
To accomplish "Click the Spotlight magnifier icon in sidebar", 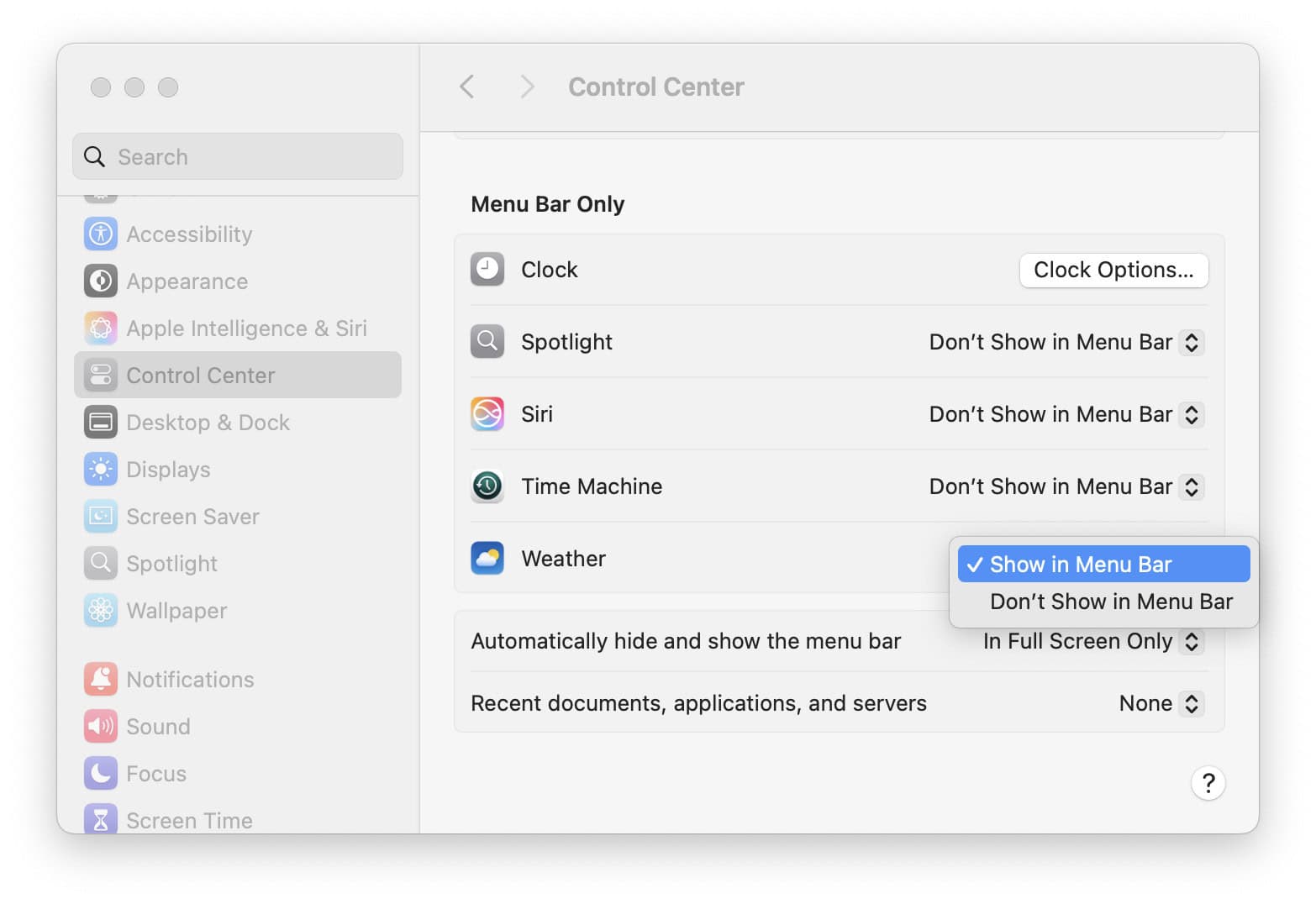I will (x=100, y=564).
